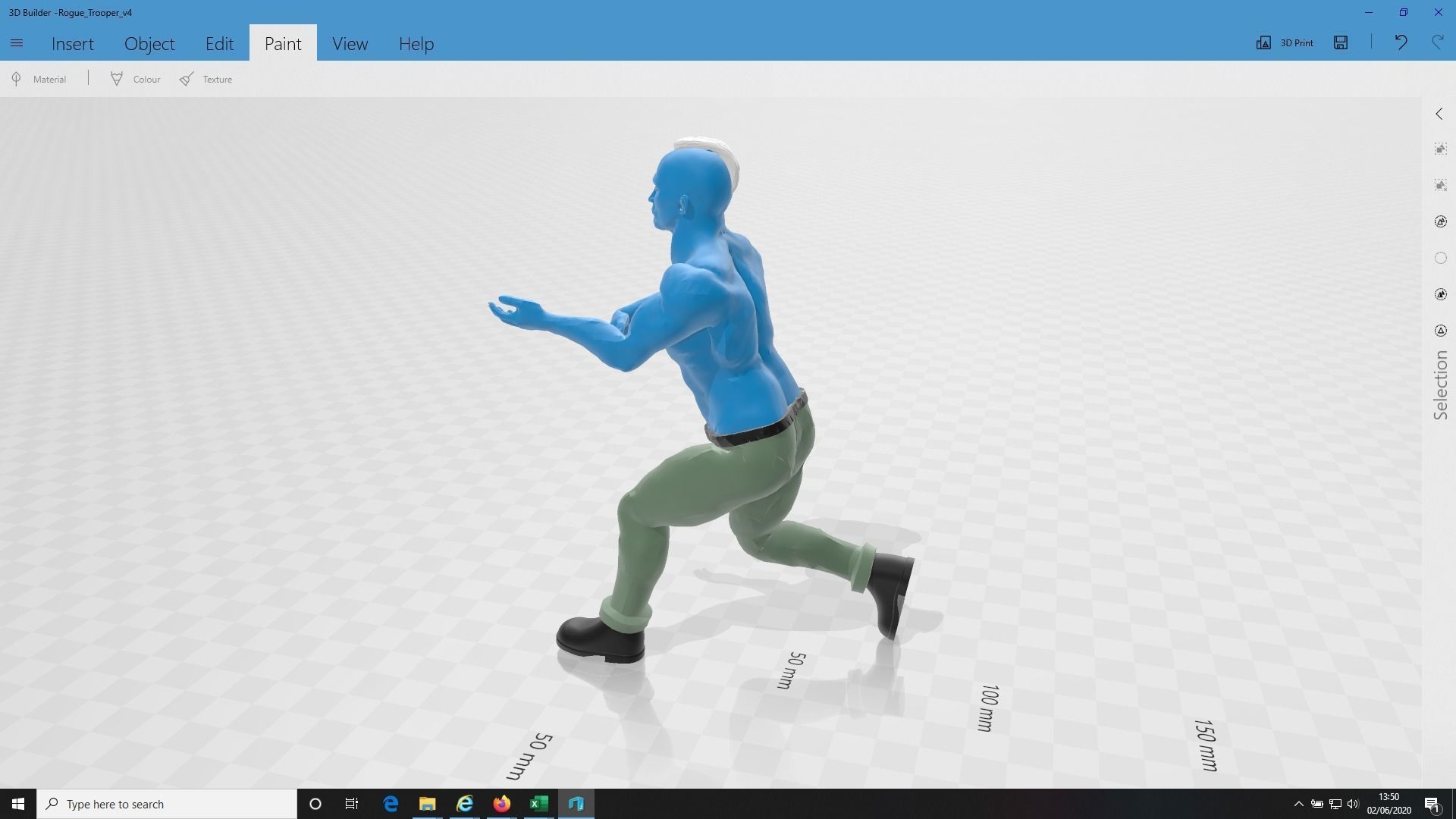Open the hamburger menu
The width and height of the screenshot is (1456, 819).
(17, 43)
